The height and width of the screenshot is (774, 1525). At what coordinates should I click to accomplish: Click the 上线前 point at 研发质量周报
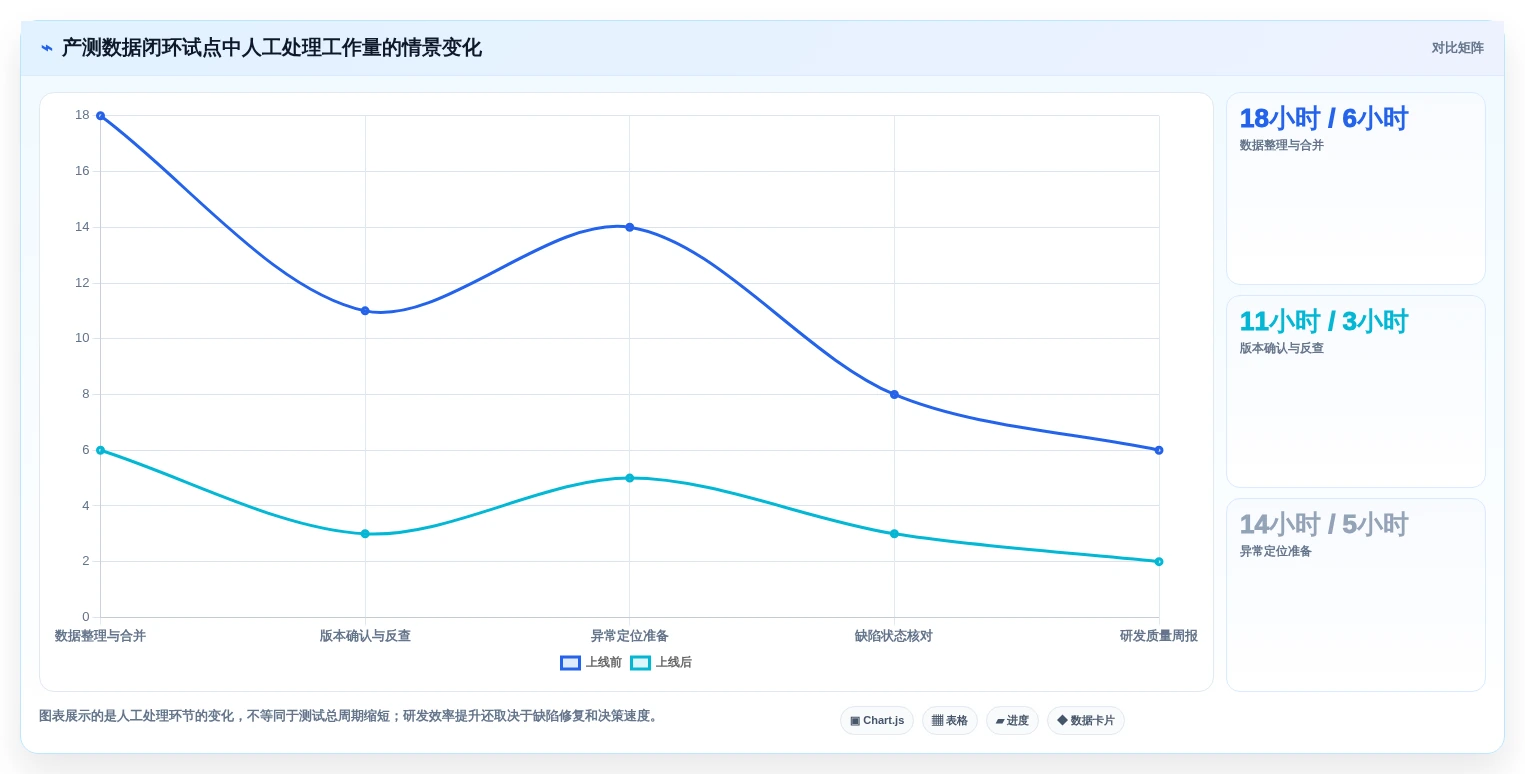pyautogui.click(x=1159, y=450)
